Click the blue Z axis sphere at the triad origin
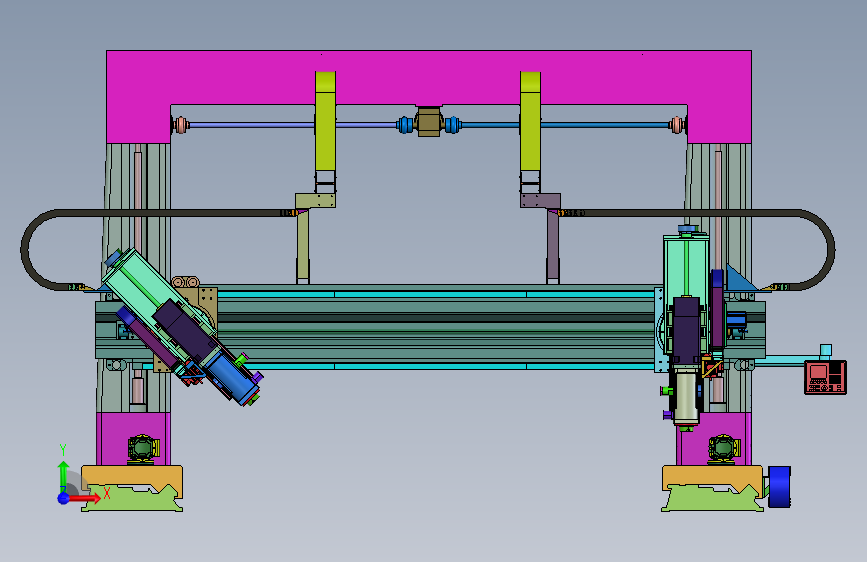 pos(64,498)
